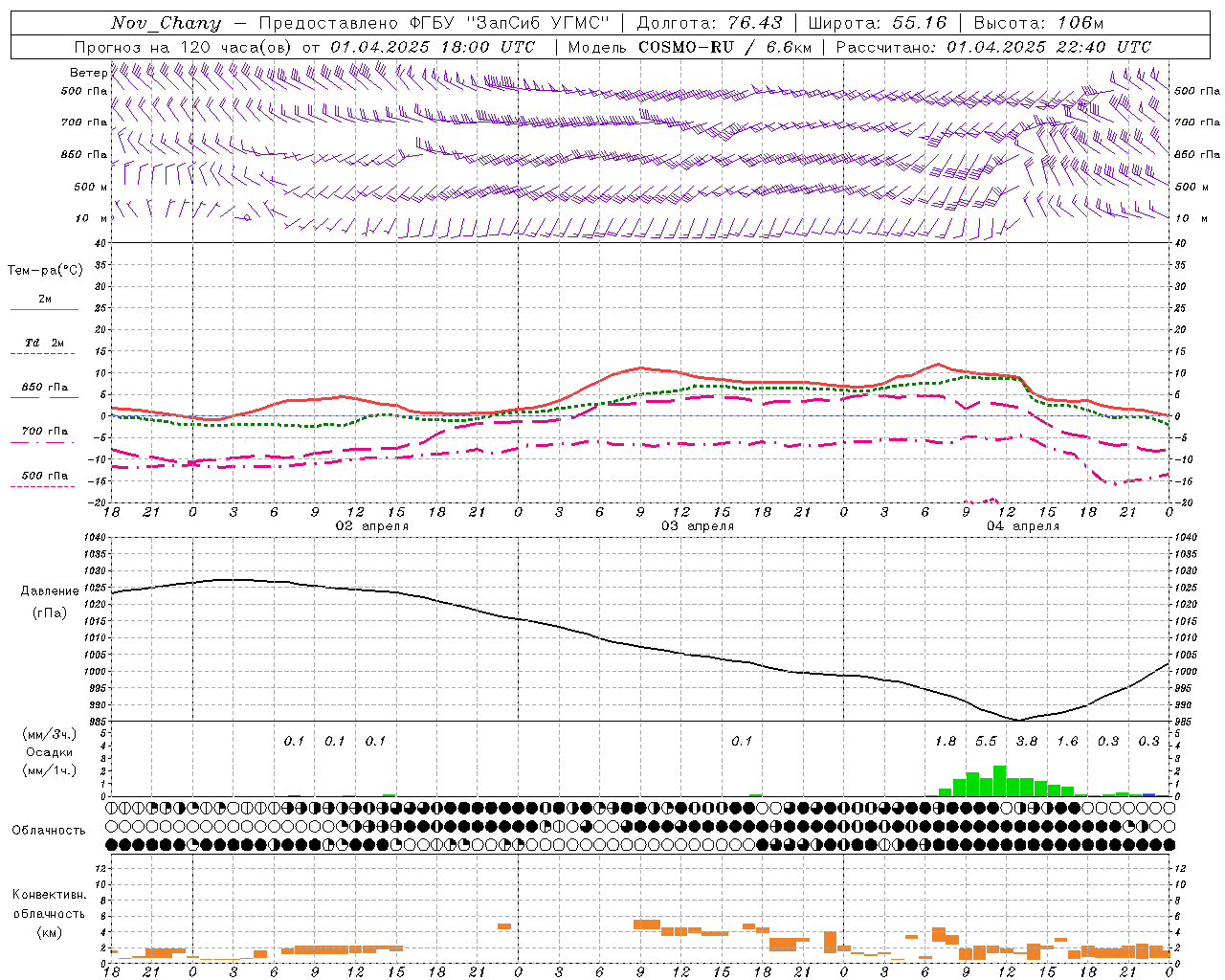Screen dimensions: 1225x980
Task: Click the 3-hour precipitation value '1.6'
Action: pyautogui.click(x=1067, y=742)
